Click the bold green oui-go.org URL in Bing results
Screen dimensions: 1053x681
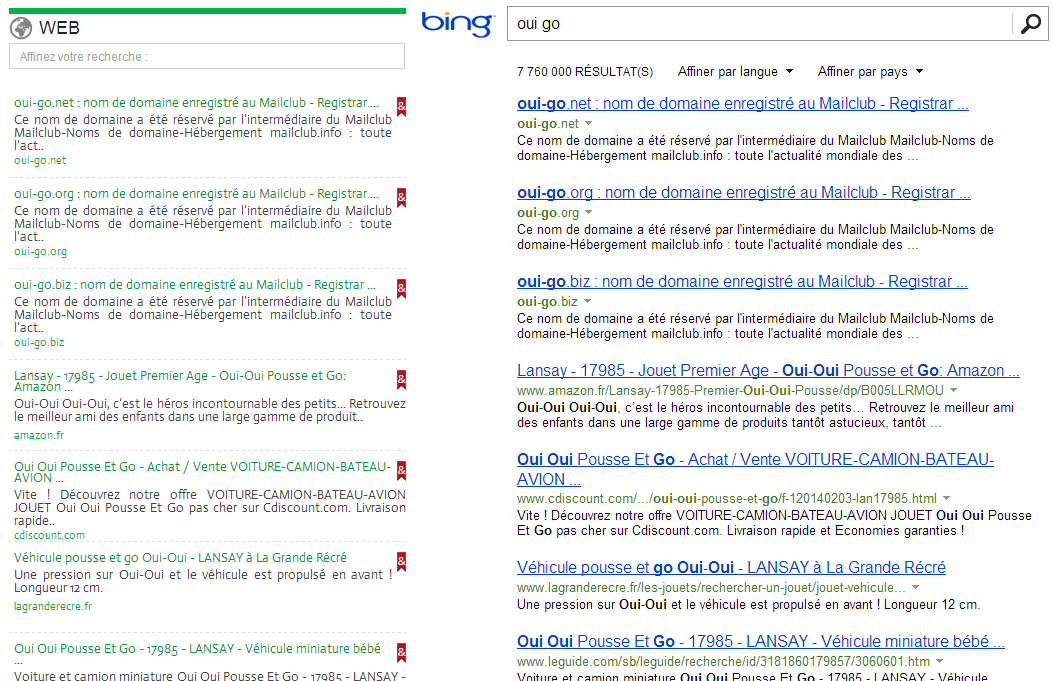547,213
